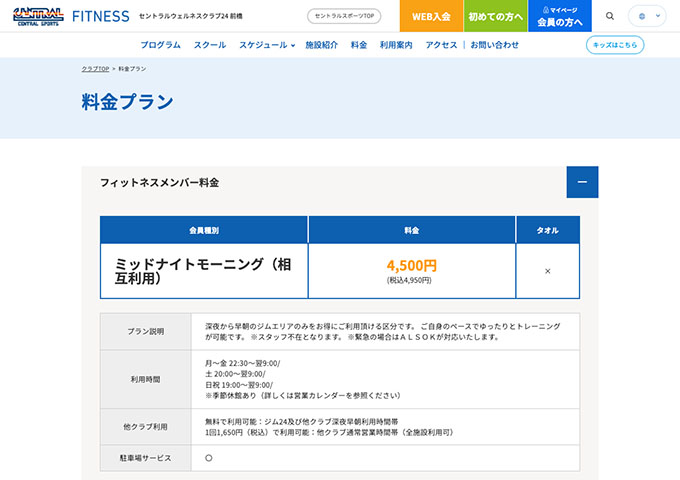The width and height of the screenshot is (680, 480).
Task: Click the 初めての方へ button
Action: point(495,16)
